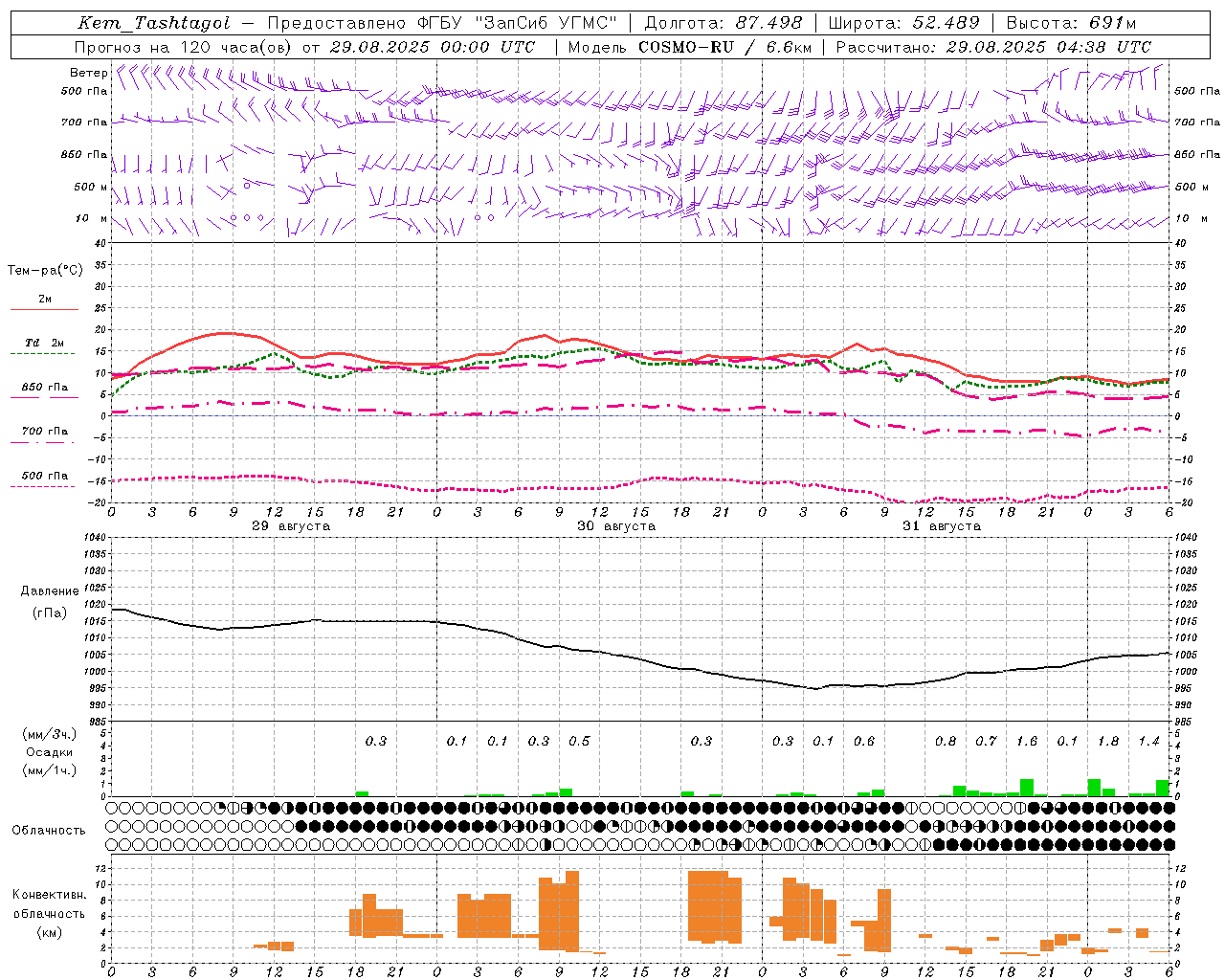Click the 0.8 precipitation total

pos(946,741)
